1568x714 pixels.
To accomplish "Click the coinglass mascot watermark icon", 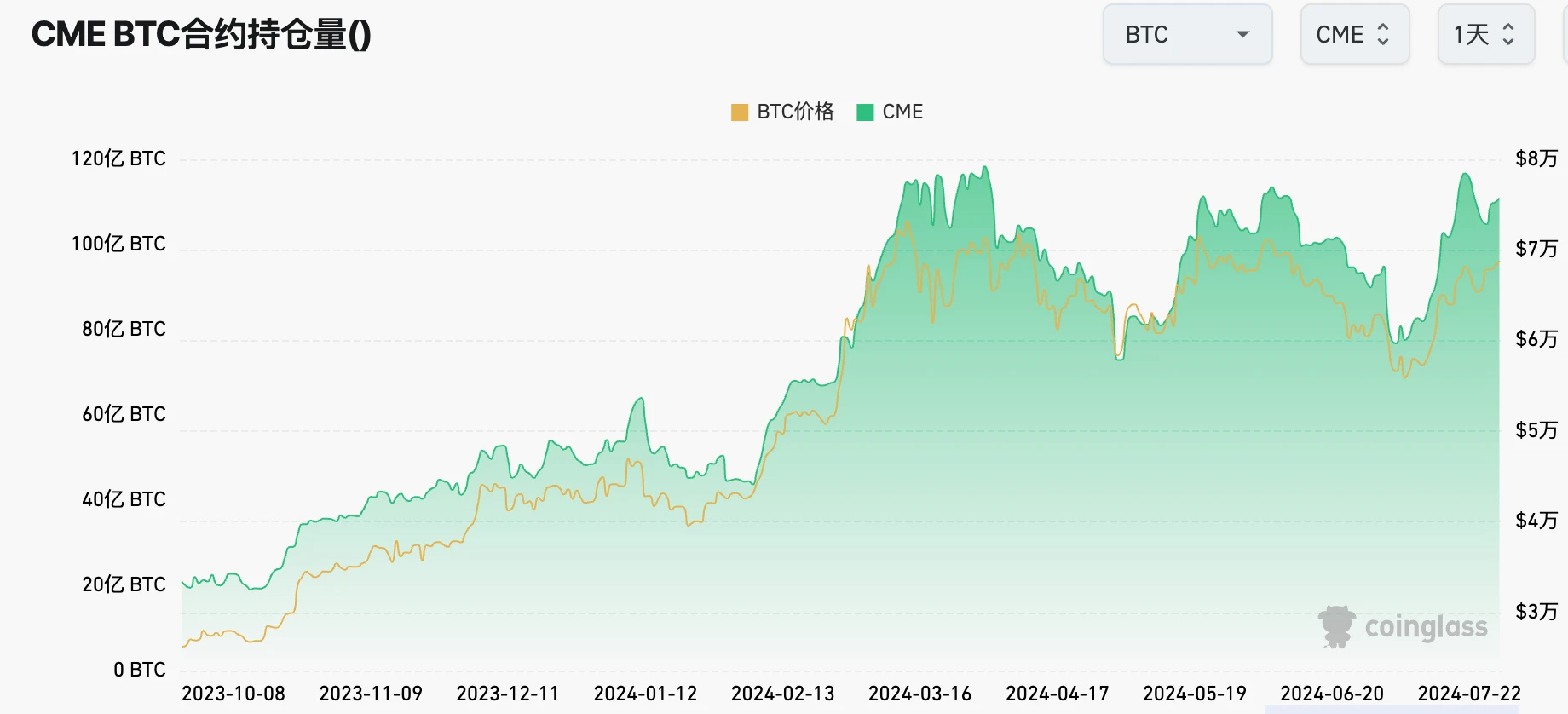I will (x=1336, y=627).
